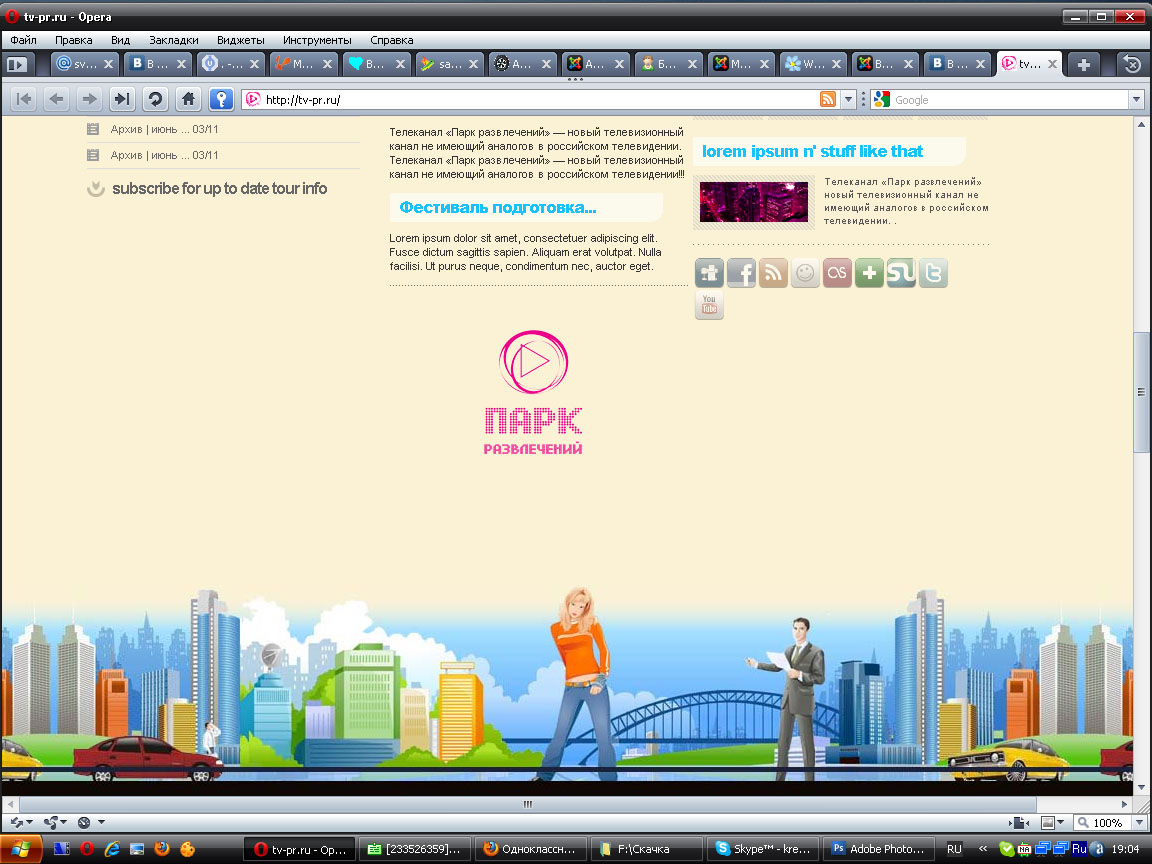The width and height of the screenshot is (1152, 864).
Task: Click Opera Turbo icon in status bar
Action: pyautogui.click(x=84, y=822)
